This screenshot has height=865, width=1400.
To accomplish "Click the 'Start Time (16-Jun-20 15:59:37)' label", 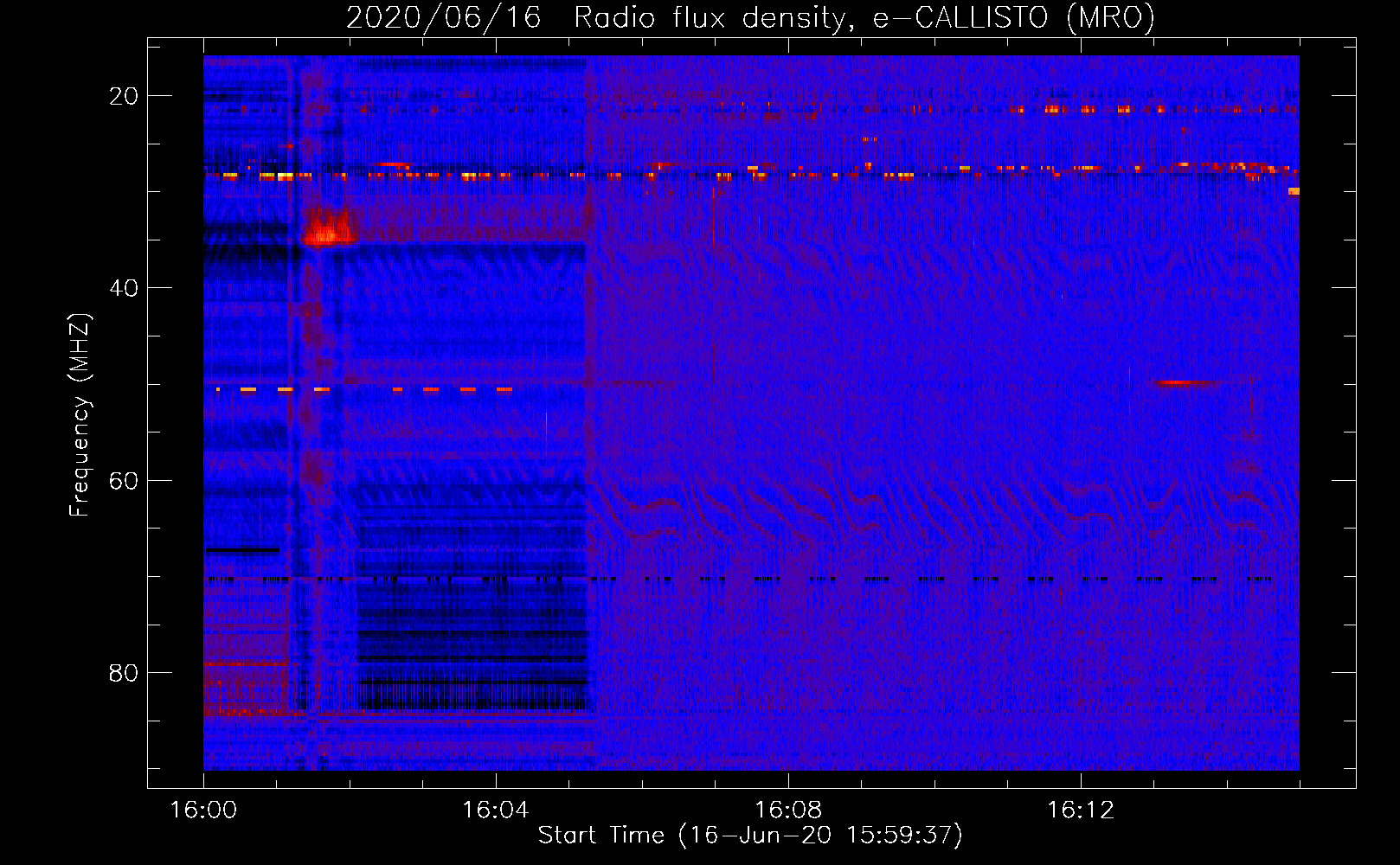I will click(750, 836).
